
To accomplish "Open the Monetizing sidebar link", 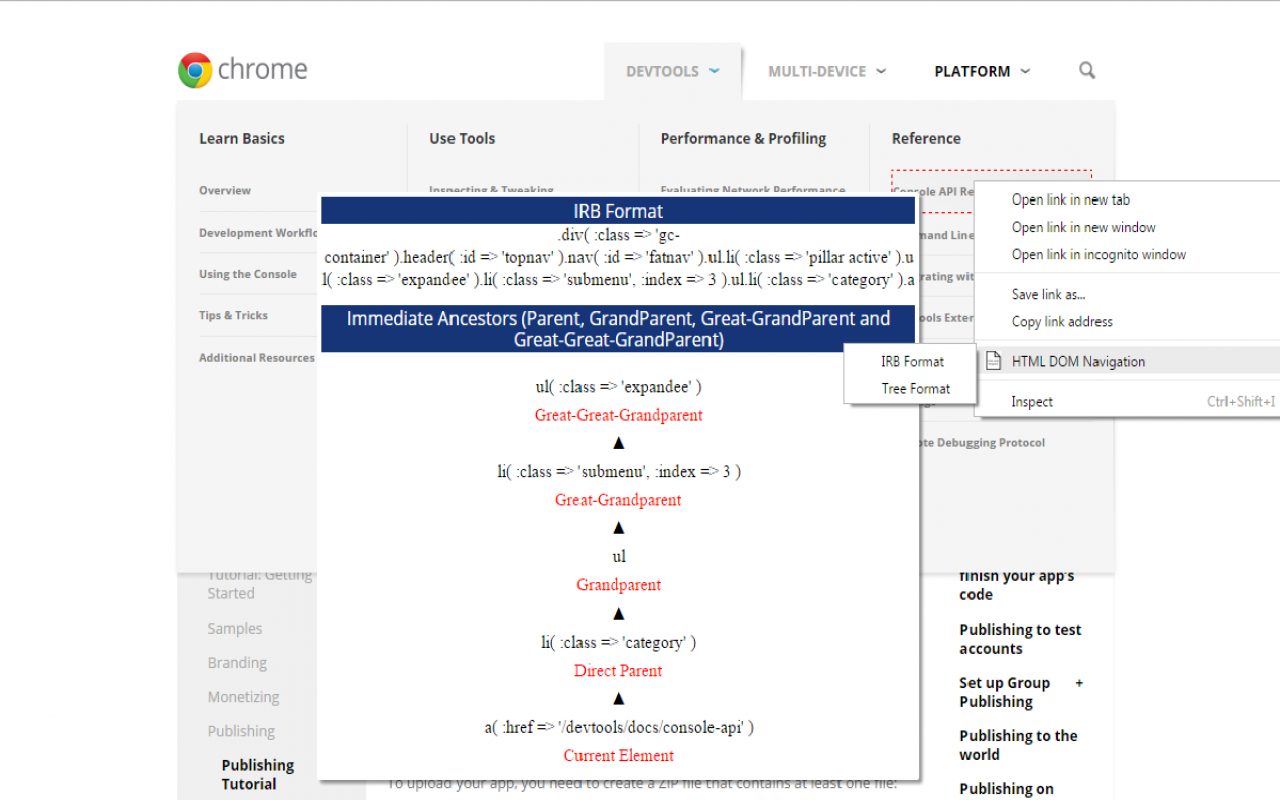I will [x=243, y=697].
